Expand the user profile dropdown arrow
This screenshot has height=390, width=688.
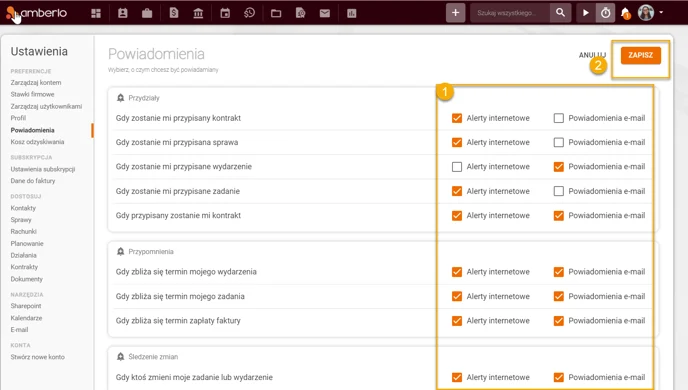coord(661,12)
